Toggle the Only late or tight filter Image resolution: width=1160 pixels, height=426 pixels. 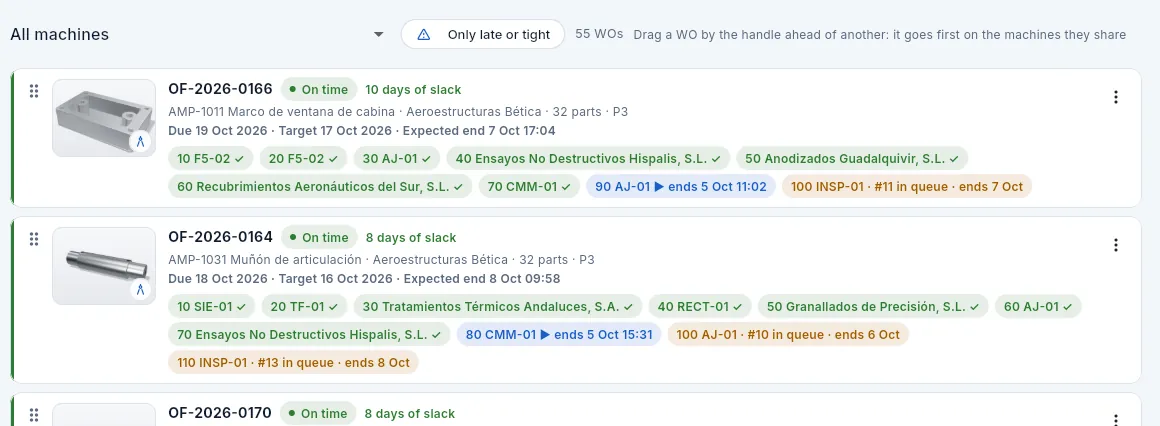point(483,35)
